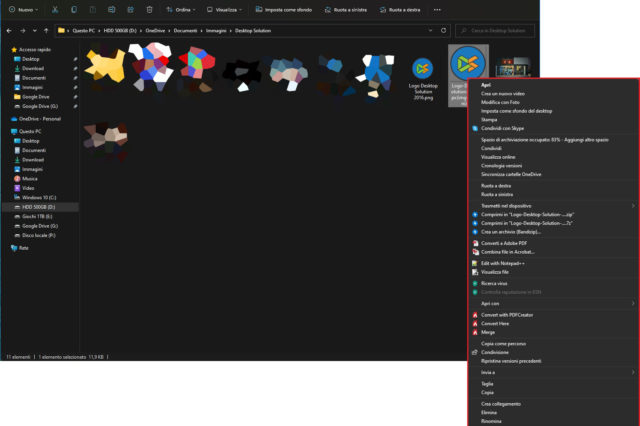Select Questo PC in navigation pane
The image size is (640, 426).
(x=26, y=131)
